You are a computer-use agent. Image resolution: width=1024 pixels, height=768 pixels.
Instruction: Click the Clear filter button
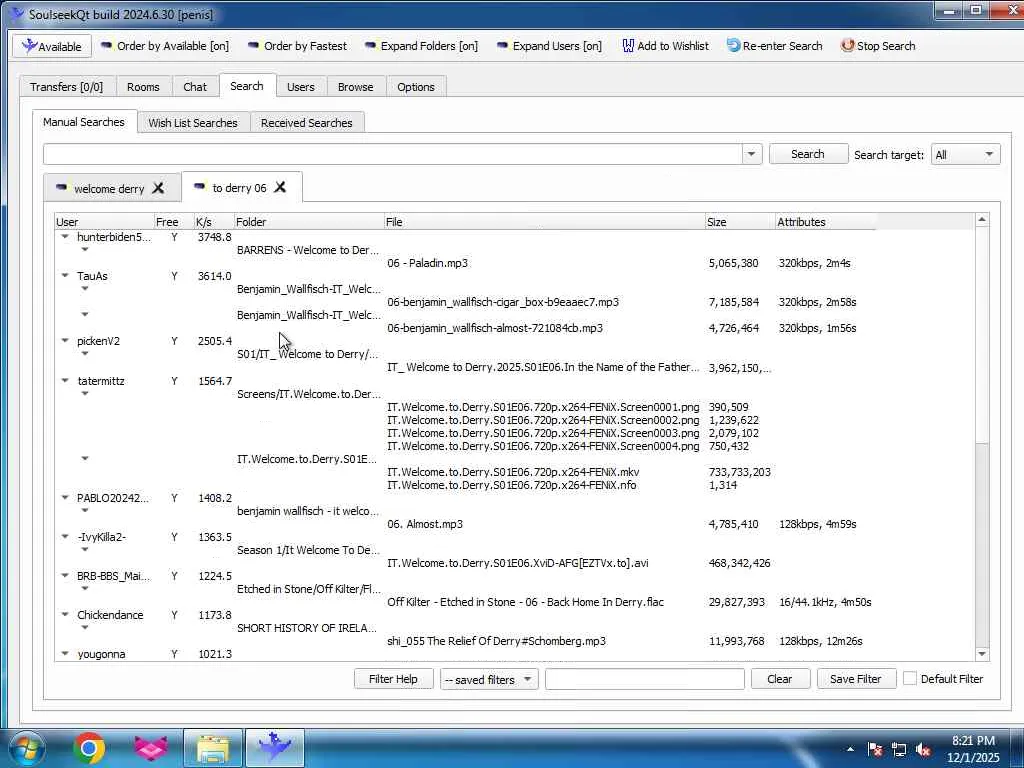[780, 679]
